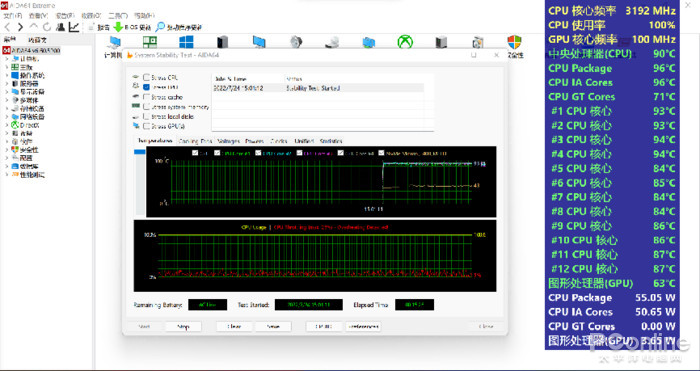This screenshot has width=700, height=371.
Task: Go back with the toolbar back arrow
Action: 8,27
